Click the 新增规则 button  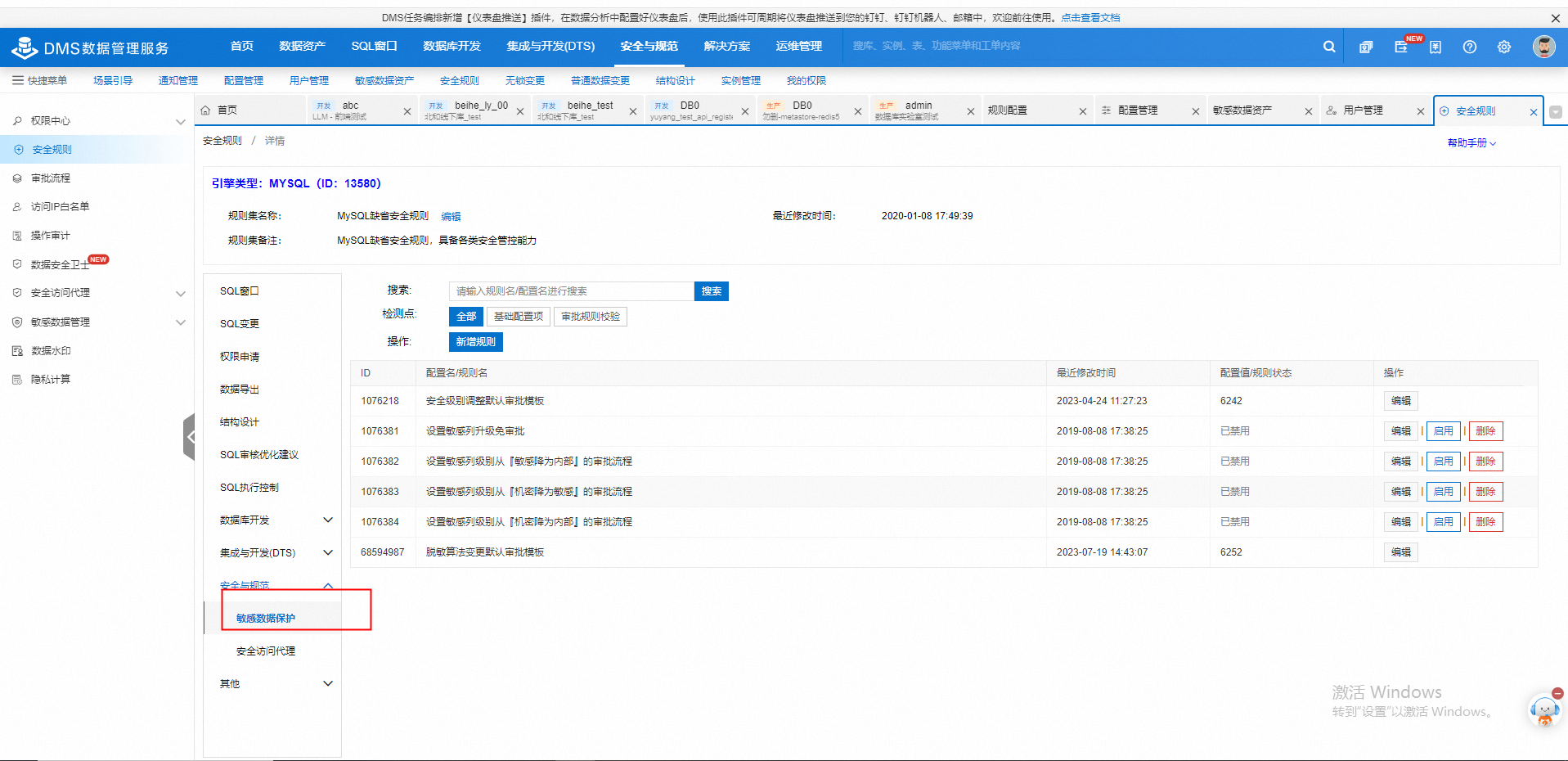(476, 342)
